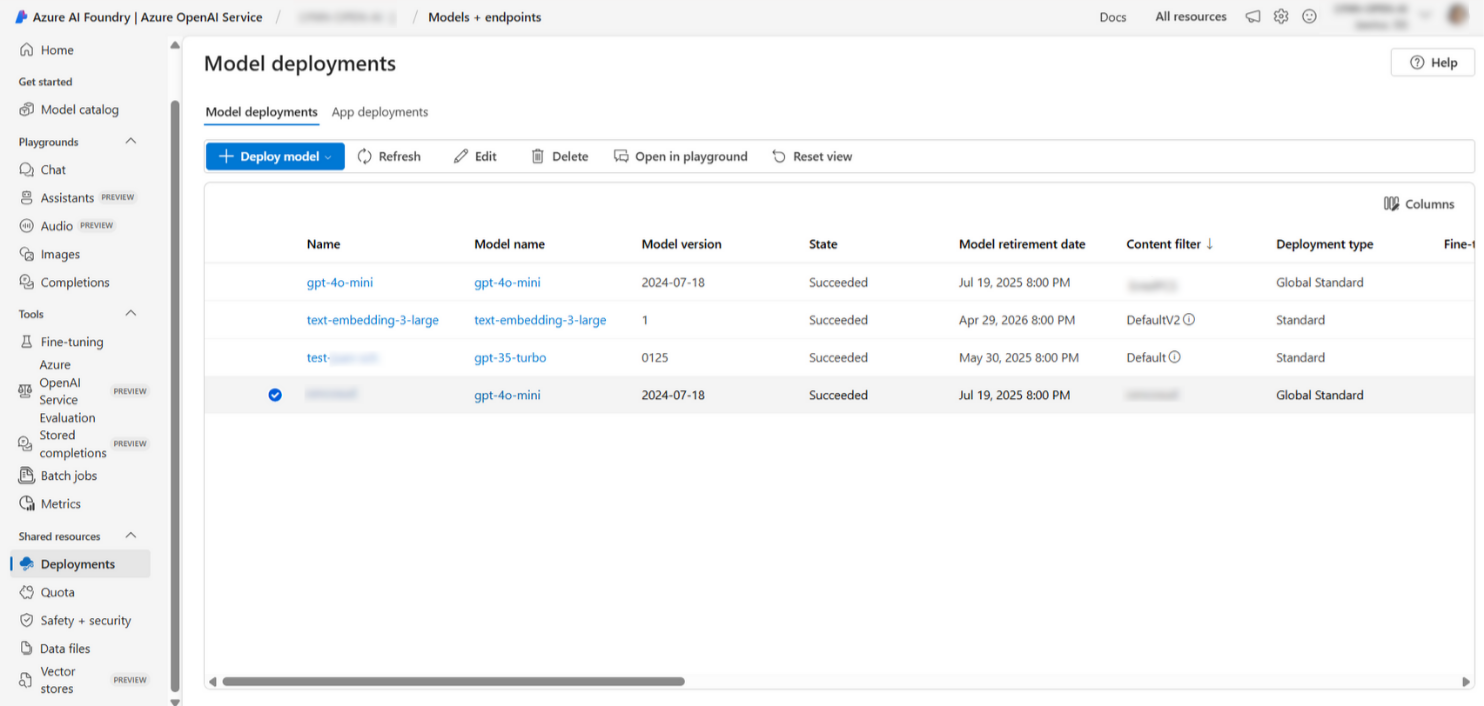Click the 'Apr 29, 2026 8:00 PM' cell
Viewport: 1484px width, 706px height.
point(1017,320)
